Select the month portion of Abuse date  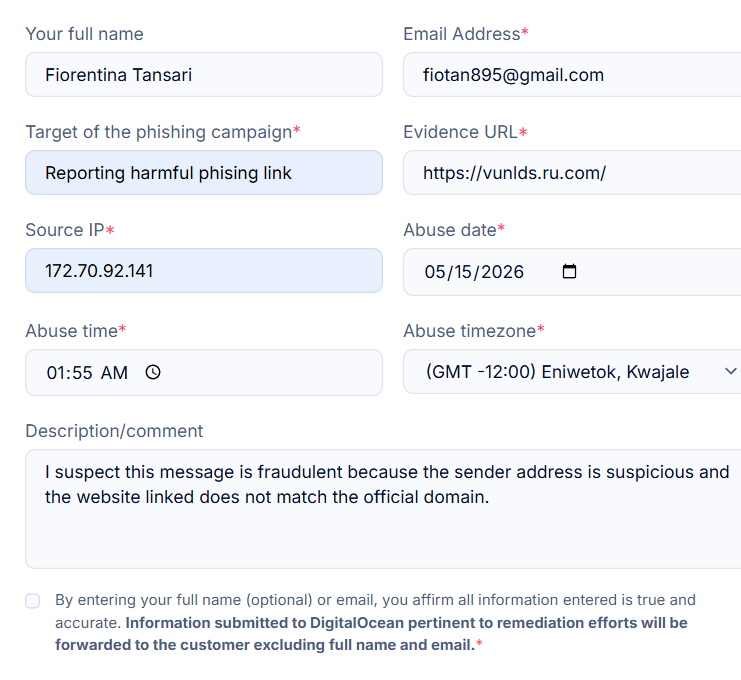coord(434,272)
